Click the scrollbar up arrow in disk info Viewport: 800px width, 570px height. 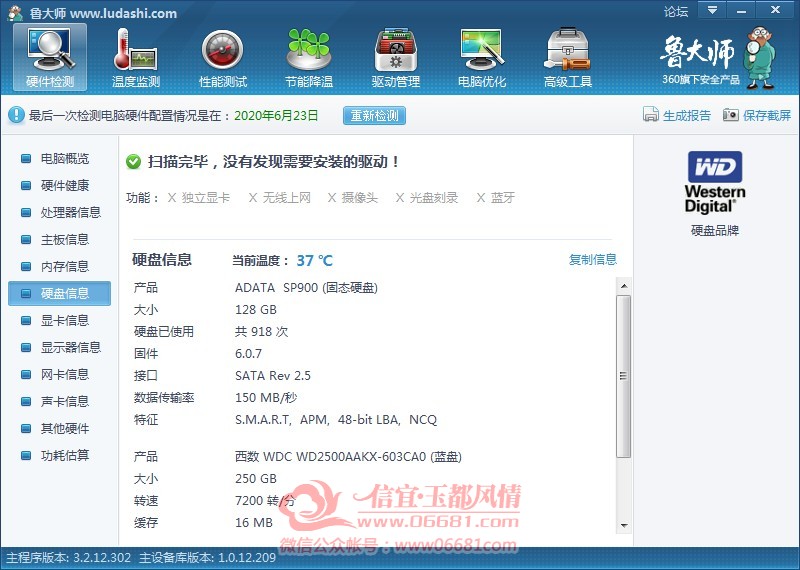coord(624,286)
